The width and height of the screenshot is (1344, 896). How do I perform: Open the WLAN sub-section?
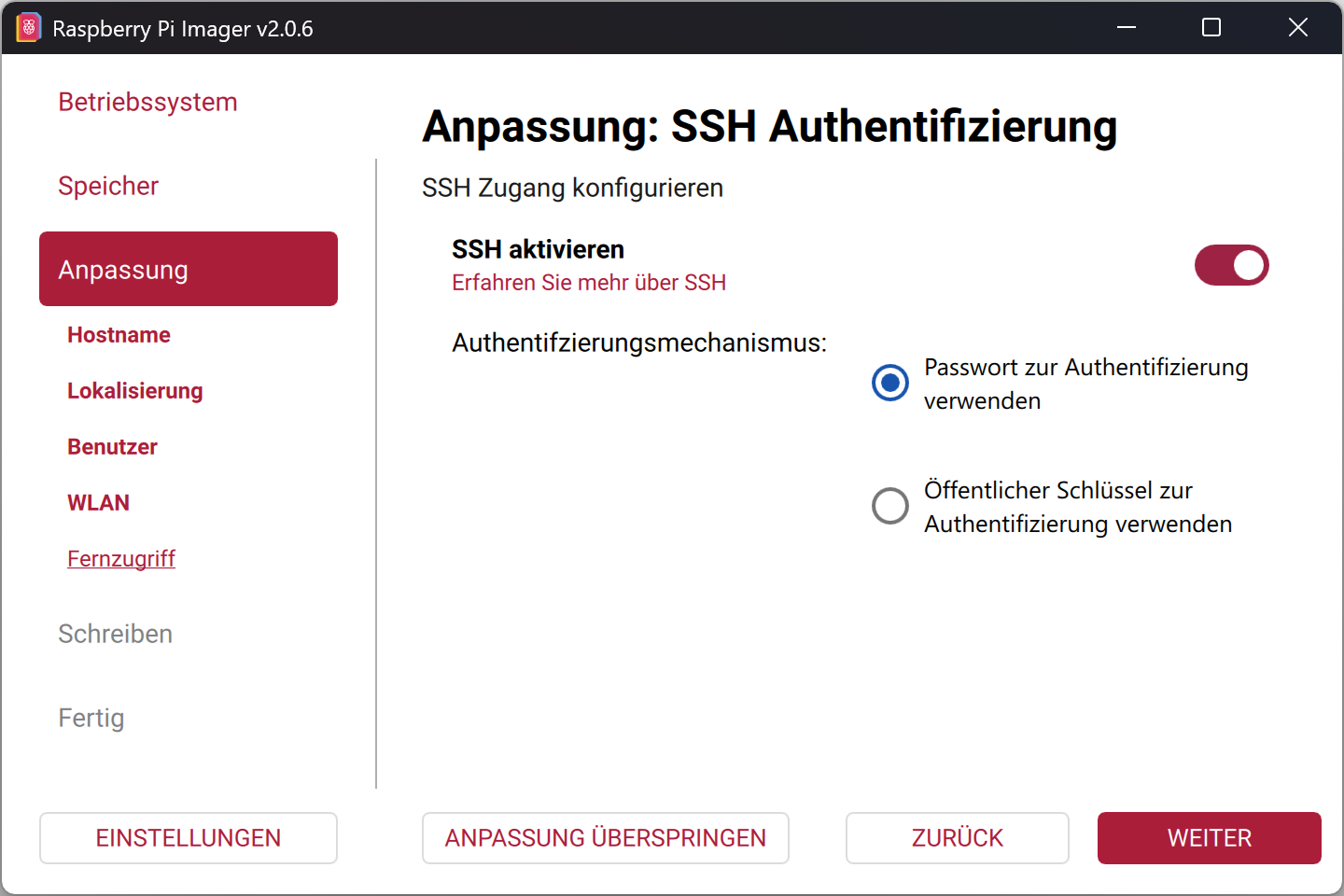(98, 503)
